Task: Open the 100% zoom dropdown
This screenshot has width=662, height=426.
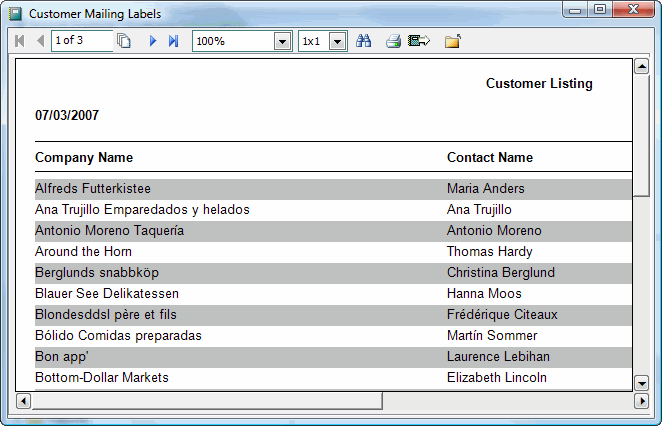Action: click(282, 41)
